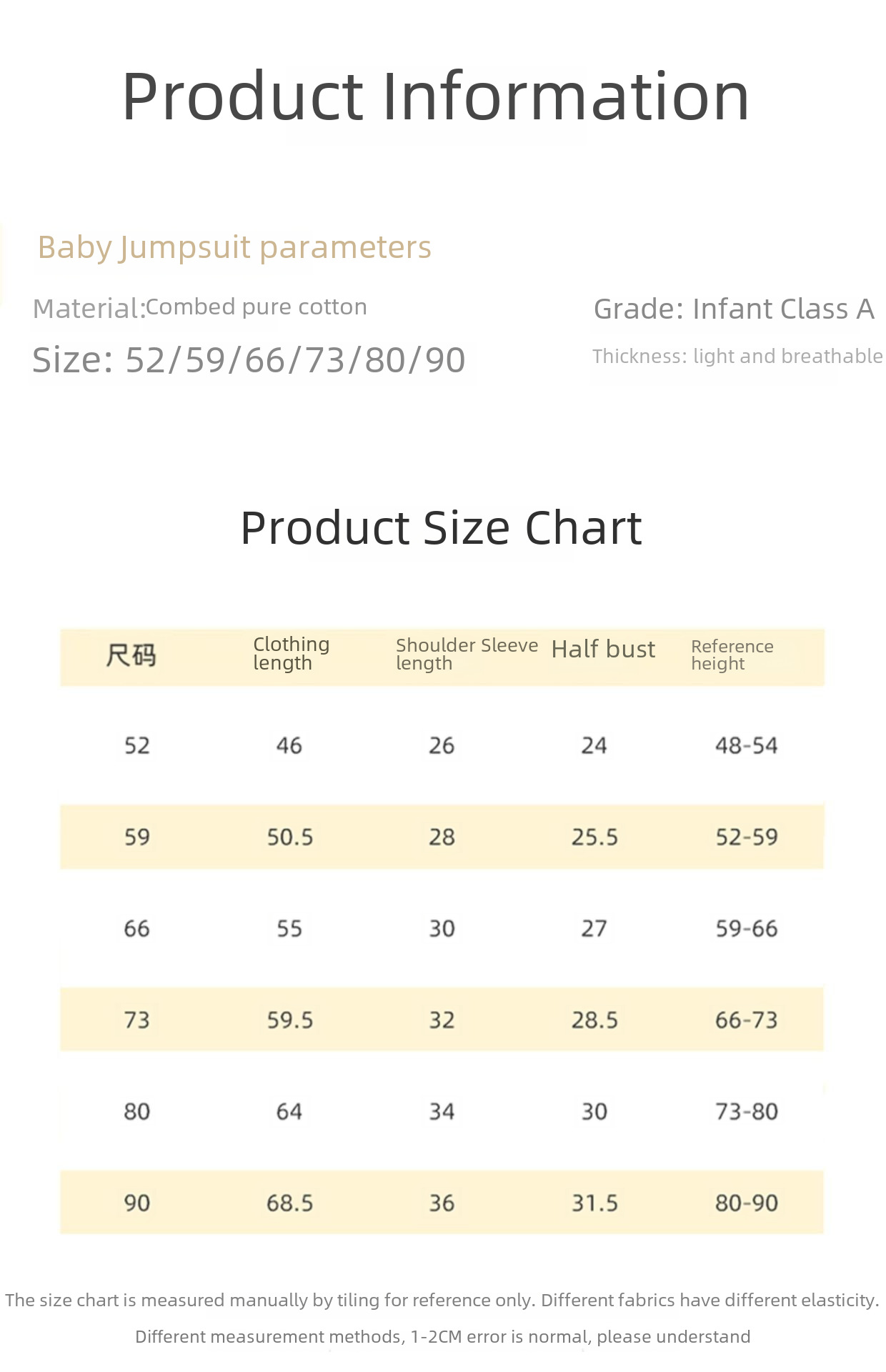Select the 73-80 reference height cell
This screenshot has height=1372, width=886.
746,1111
